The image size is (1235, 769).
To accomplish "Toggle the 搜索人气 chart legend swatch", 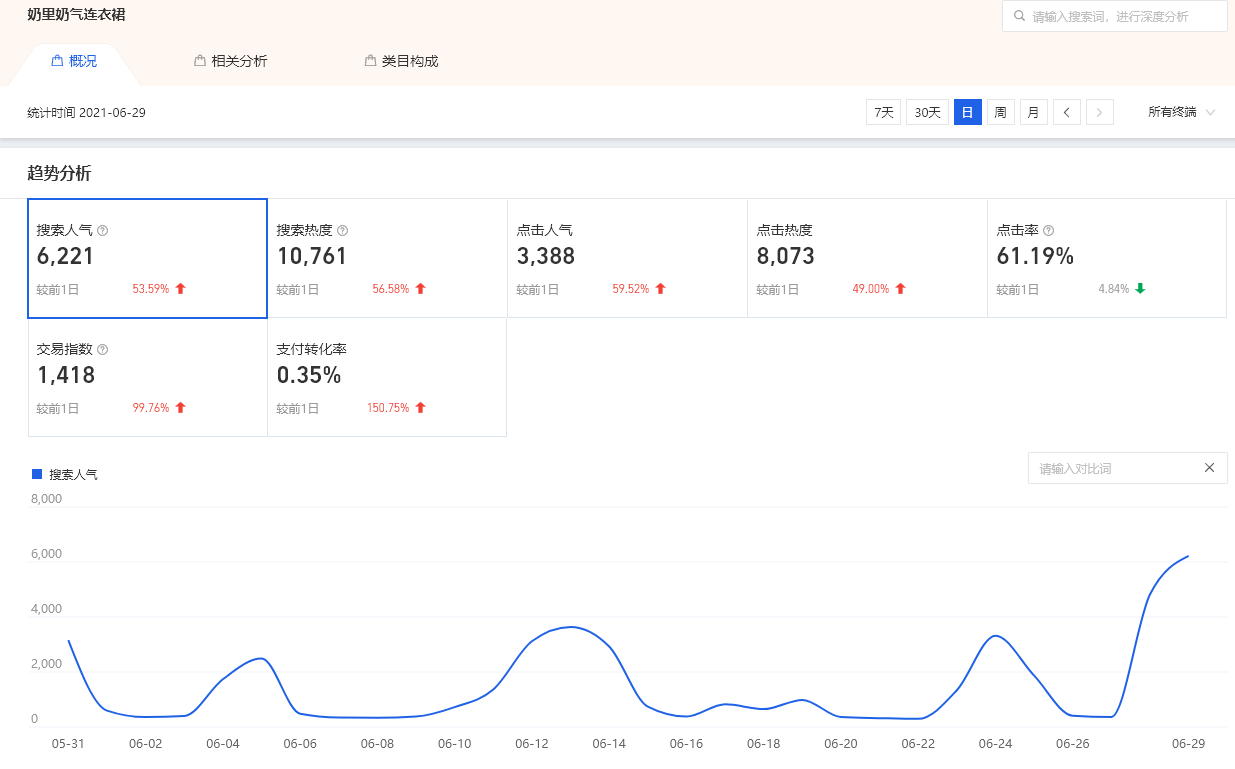I will (37, 474).
